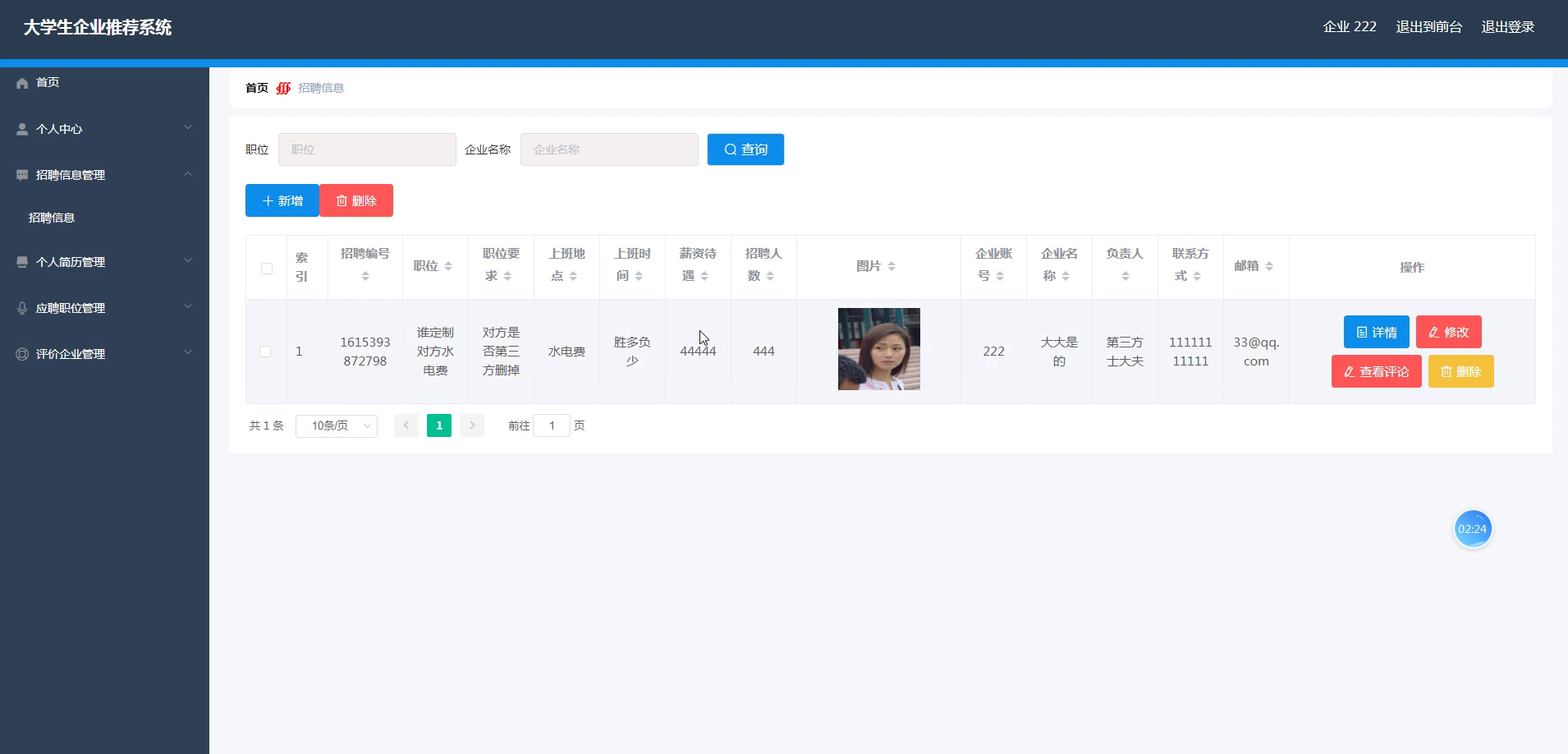Click sort arrows on 薪资待遇 column
1568x754 pixels.
point(704,276)
